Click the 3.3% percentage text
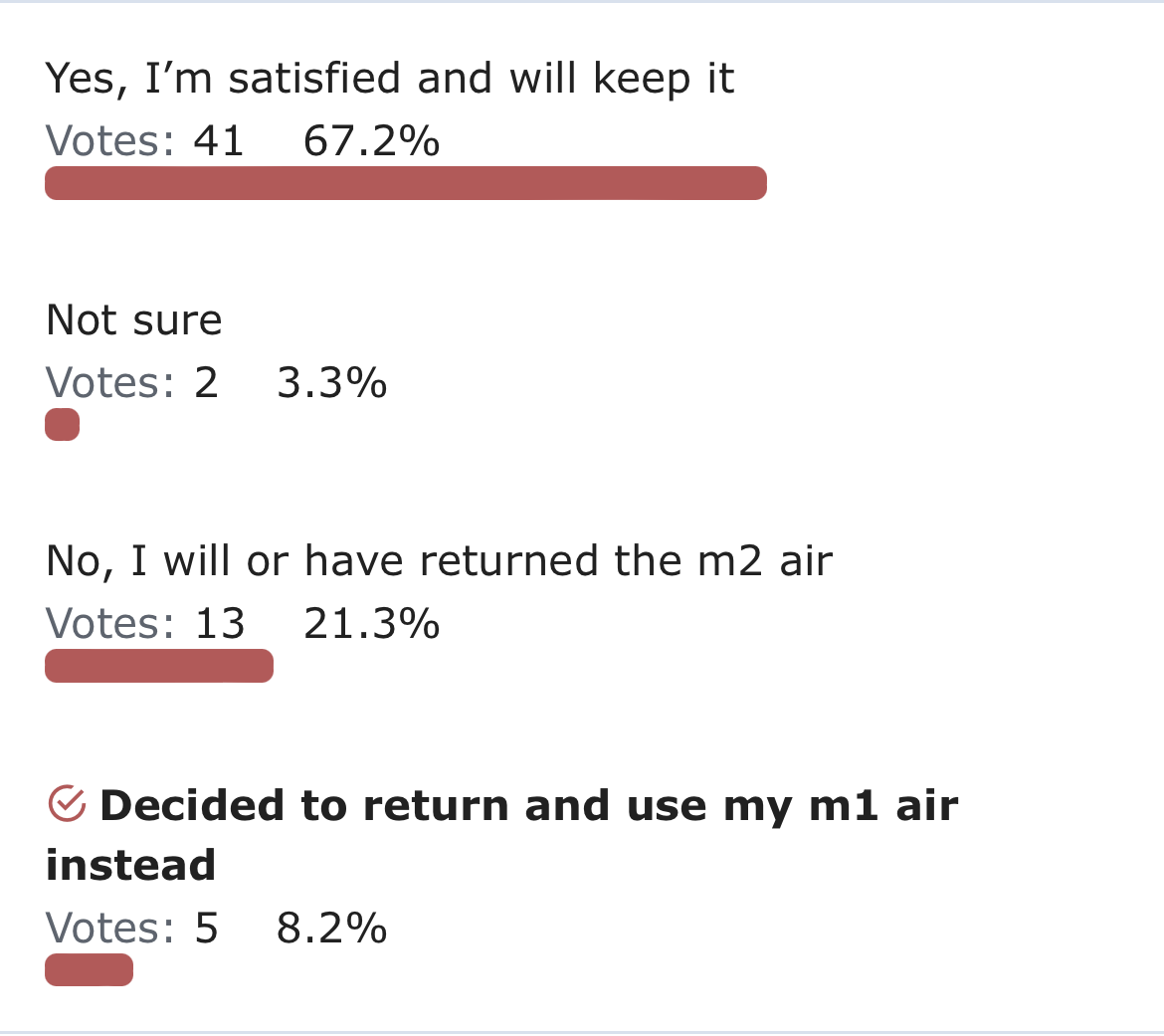 pos(332,382)
